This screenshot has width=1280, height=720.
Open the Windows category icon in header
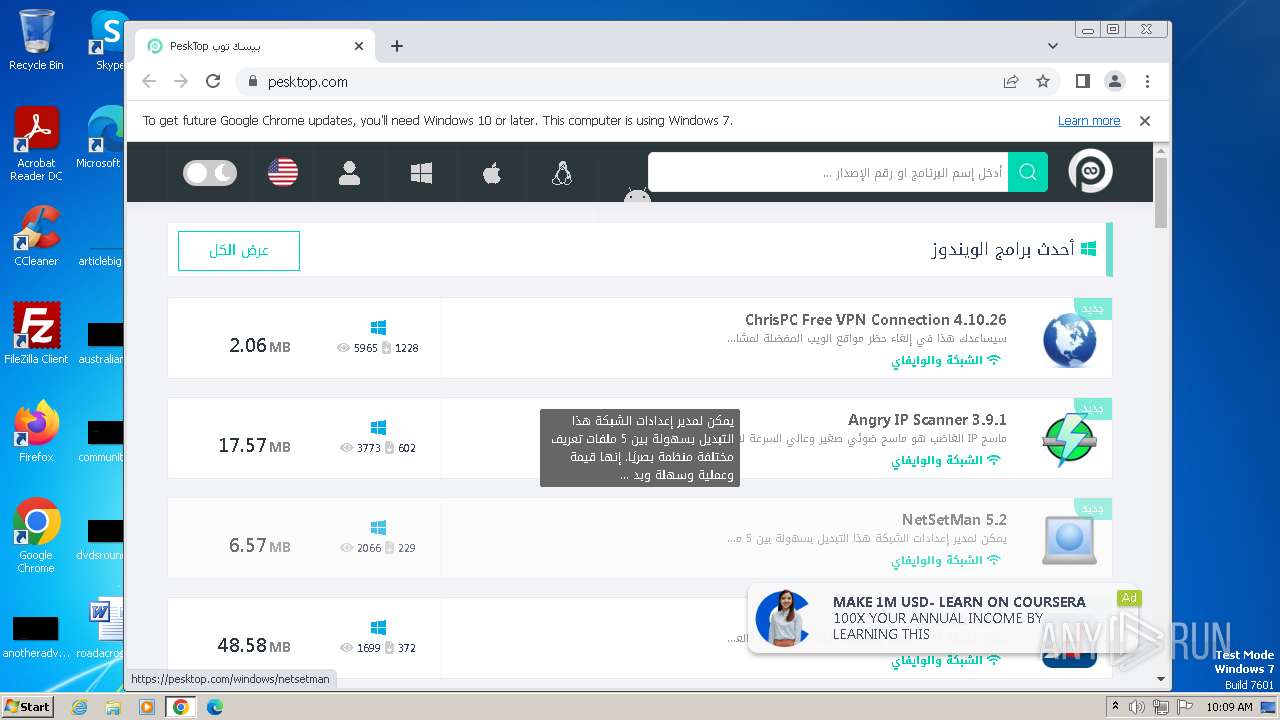pos(421,173)
